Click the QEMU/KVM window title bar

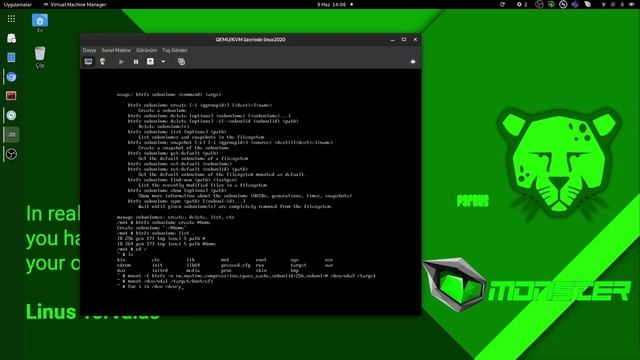(x=250, y=40)
